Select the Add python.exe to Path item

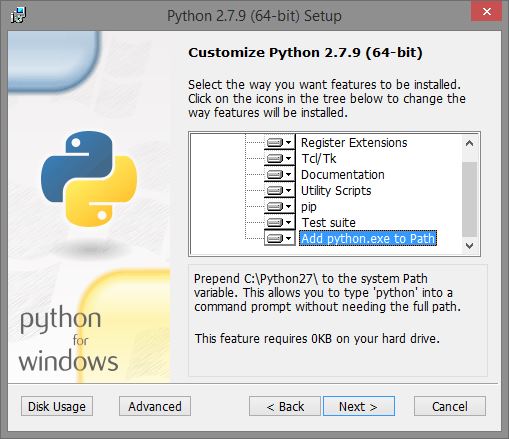[368, 238]
